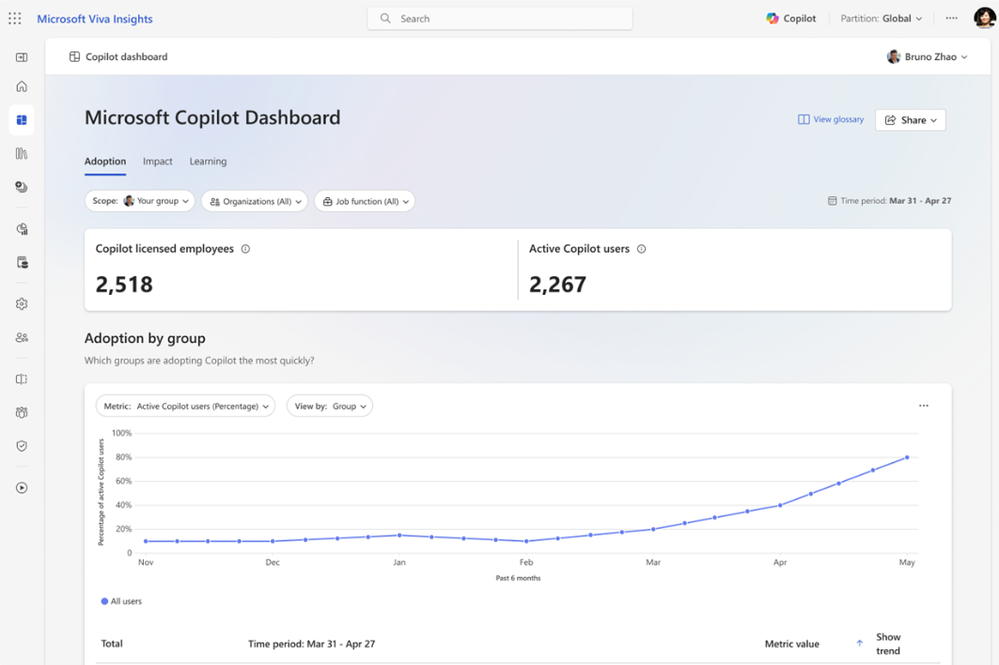Click the 2,518 licensed employees value
The width and height of the screenshot is (999, 665).
click(x=124, y=284)
